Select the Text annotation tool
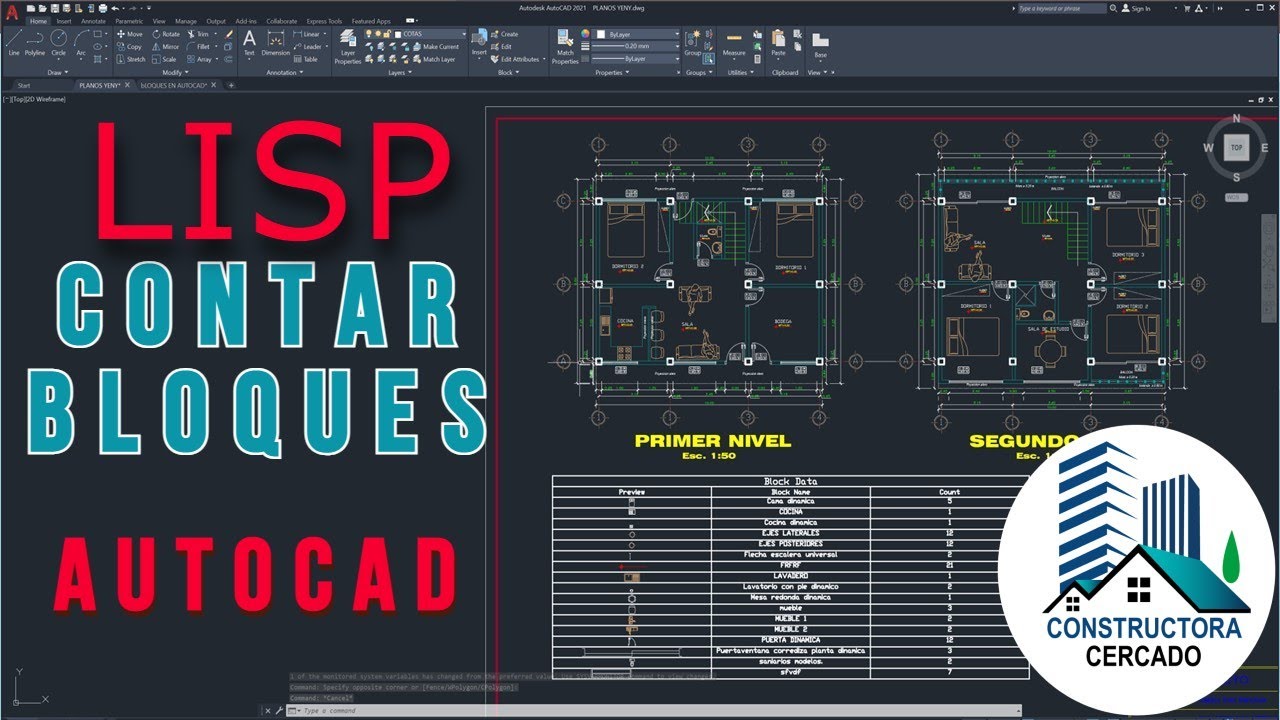 click(x=249, y=42)
